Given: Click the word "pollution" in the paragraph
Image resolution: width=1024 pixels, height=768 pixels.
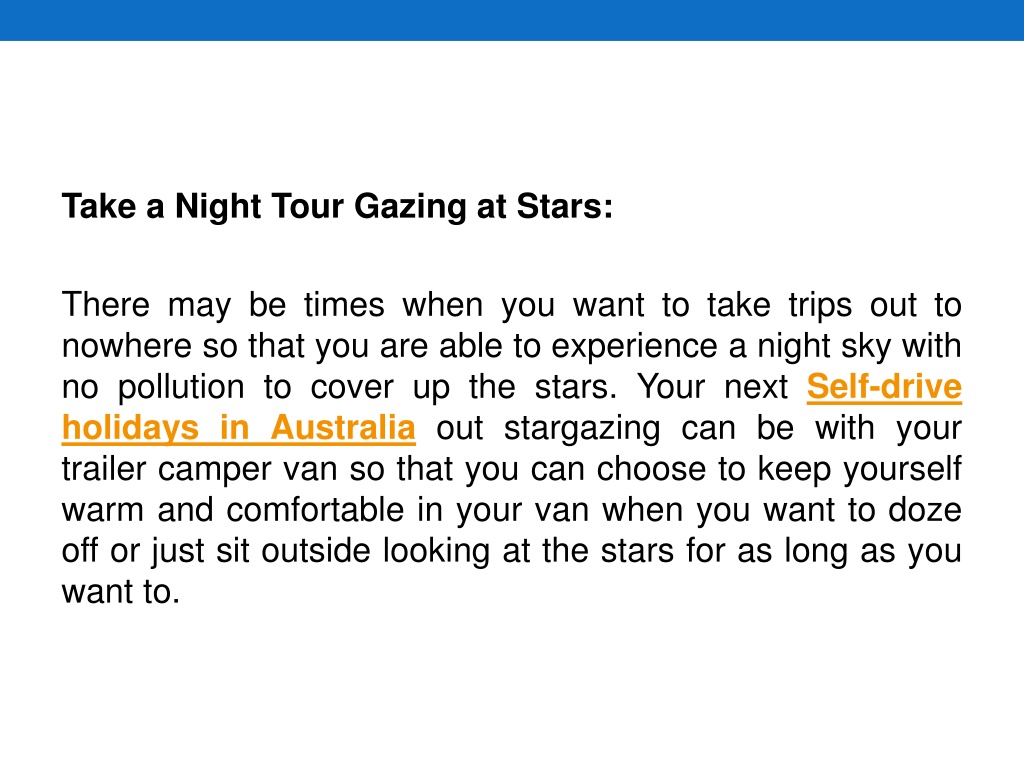Looking at the screenshot, I should click(181, 387).
